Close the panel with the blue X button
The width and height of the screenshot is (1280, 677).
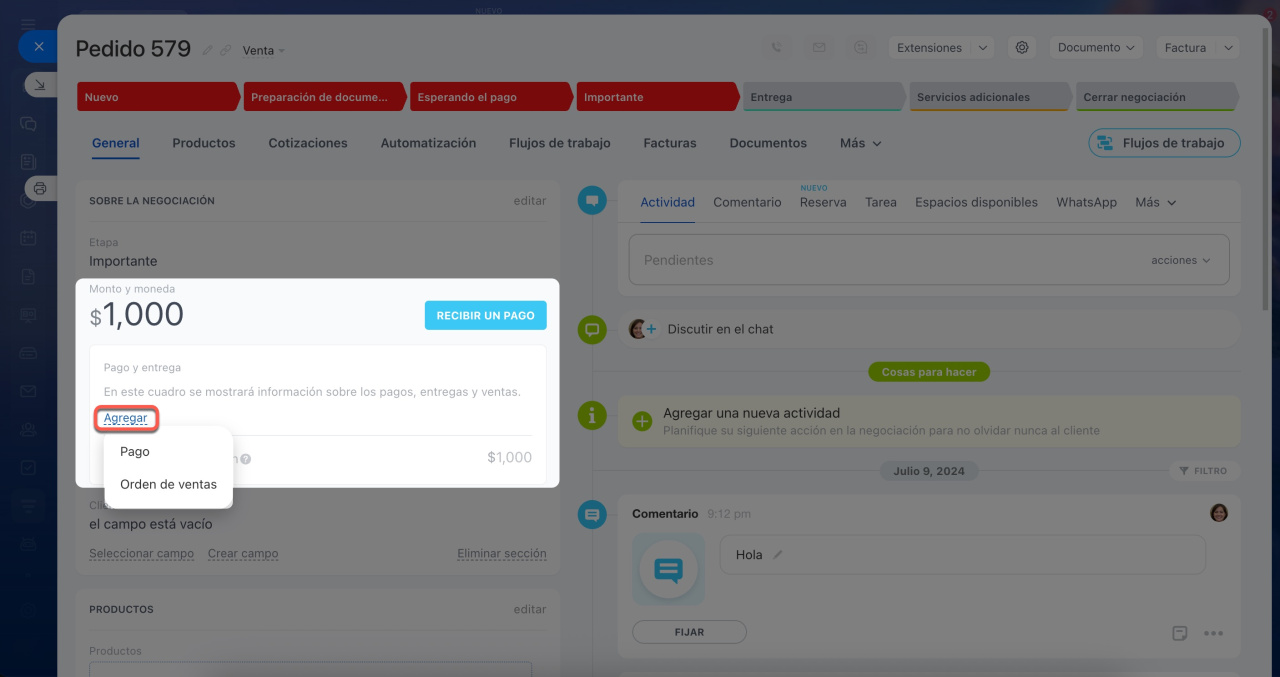(x=38, y=46)
